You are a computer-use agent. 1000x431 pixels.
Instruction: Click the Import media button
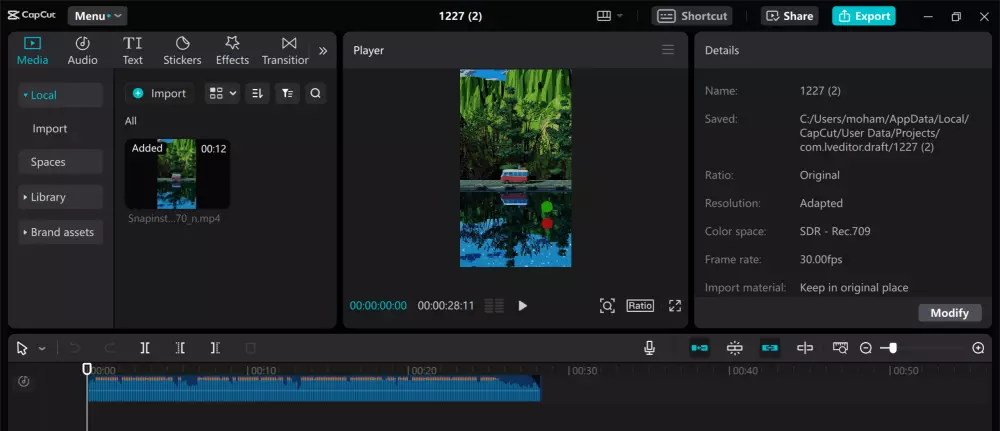159,93
